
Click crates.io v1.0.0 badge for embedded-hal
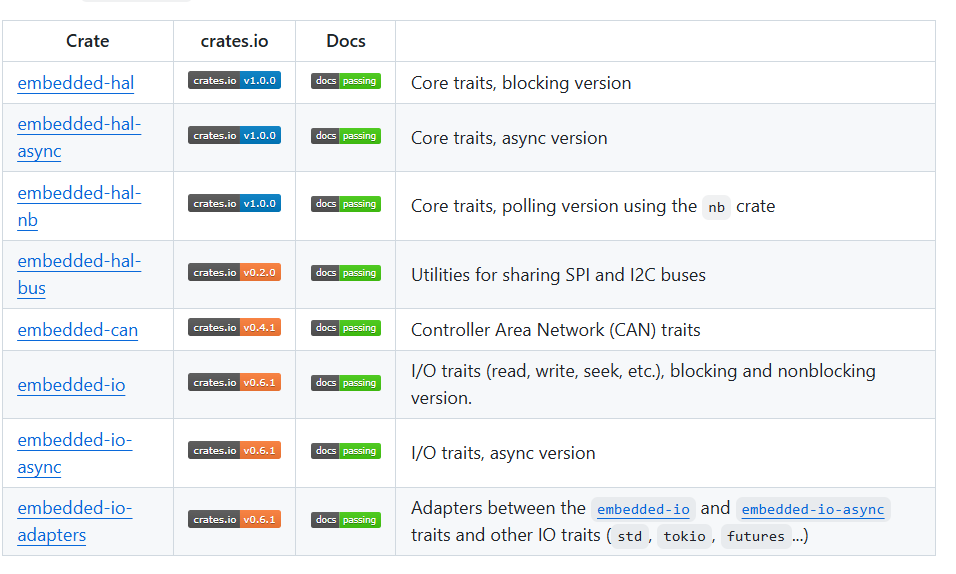pos(234,81)
